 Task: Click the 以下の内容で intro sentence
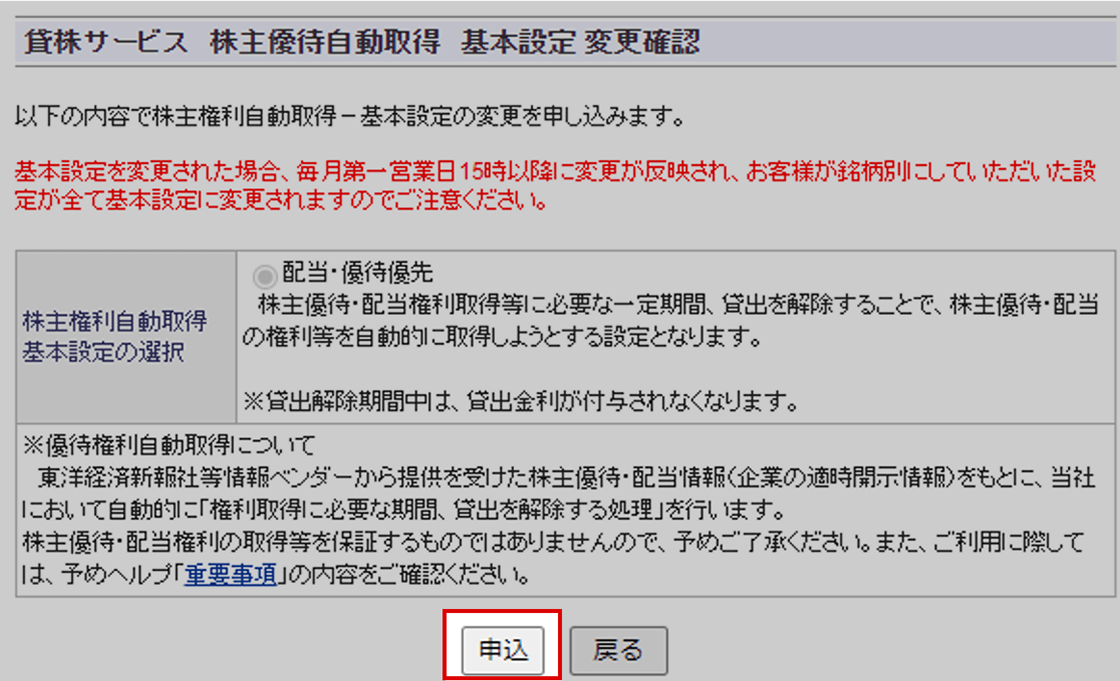pos(349,116)
